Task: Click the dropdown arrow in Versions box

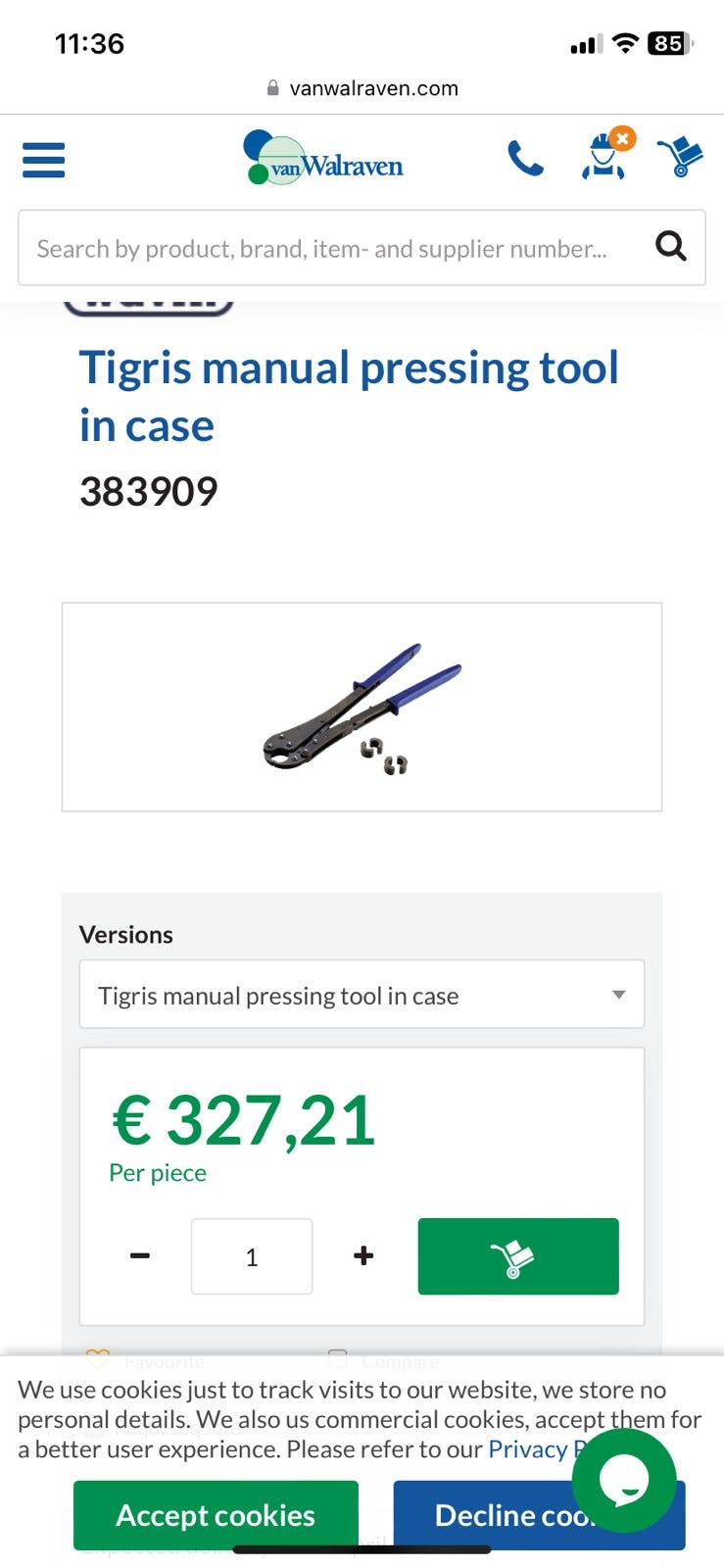Action: click(618, 995)
